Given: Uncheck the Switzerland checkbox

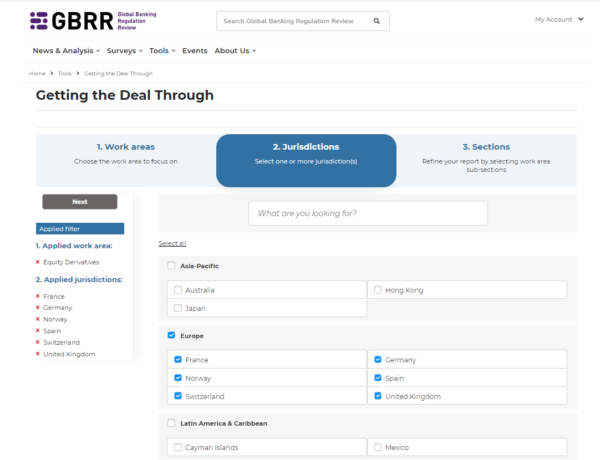Looking at the screenshot, I should [x=178, y=396].
